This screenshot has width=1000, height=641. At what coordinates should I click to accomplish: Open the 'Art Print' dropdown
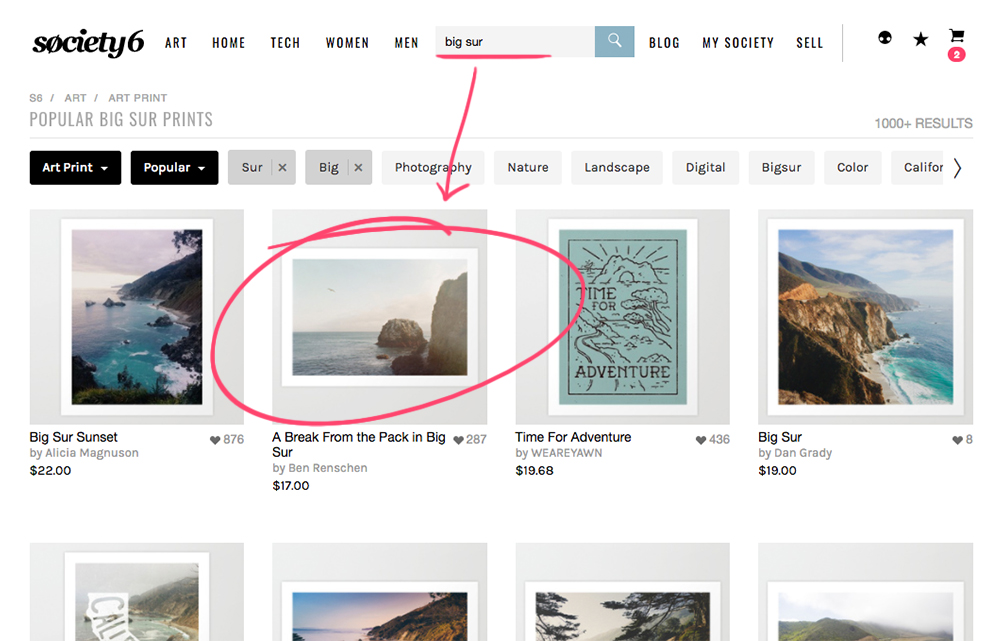coord(75,167)
